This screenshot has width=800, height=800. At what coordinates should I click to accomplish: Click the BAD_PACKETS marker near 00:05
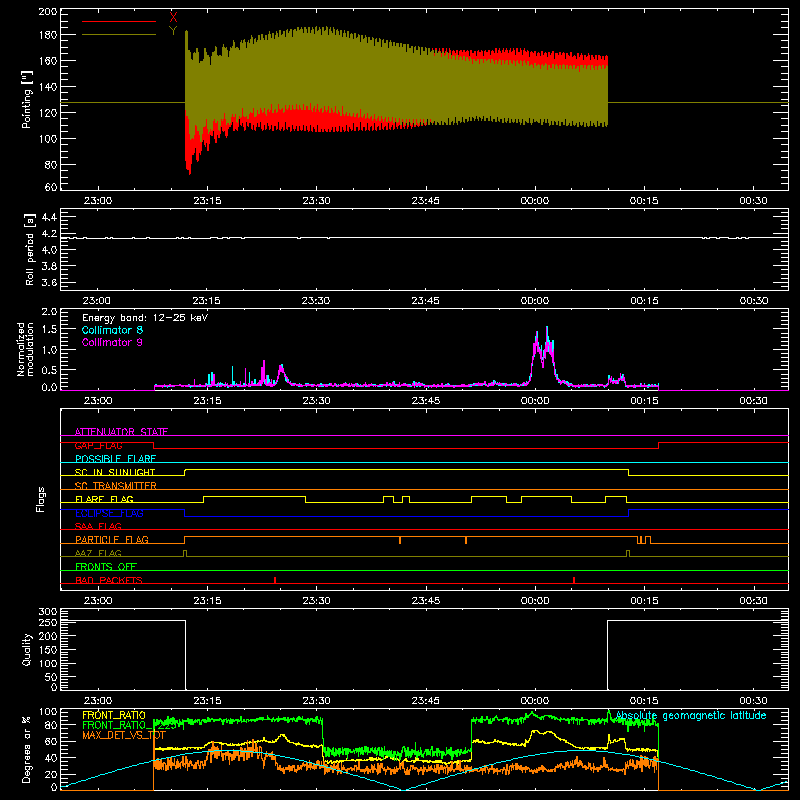coord(574,580)
